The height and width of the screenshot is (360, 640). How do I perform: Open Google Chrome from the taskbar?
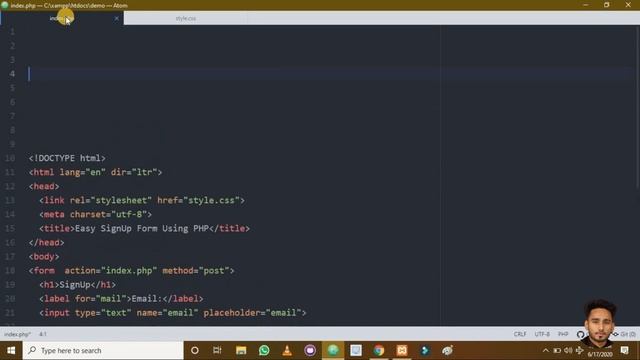click(379, 351)
